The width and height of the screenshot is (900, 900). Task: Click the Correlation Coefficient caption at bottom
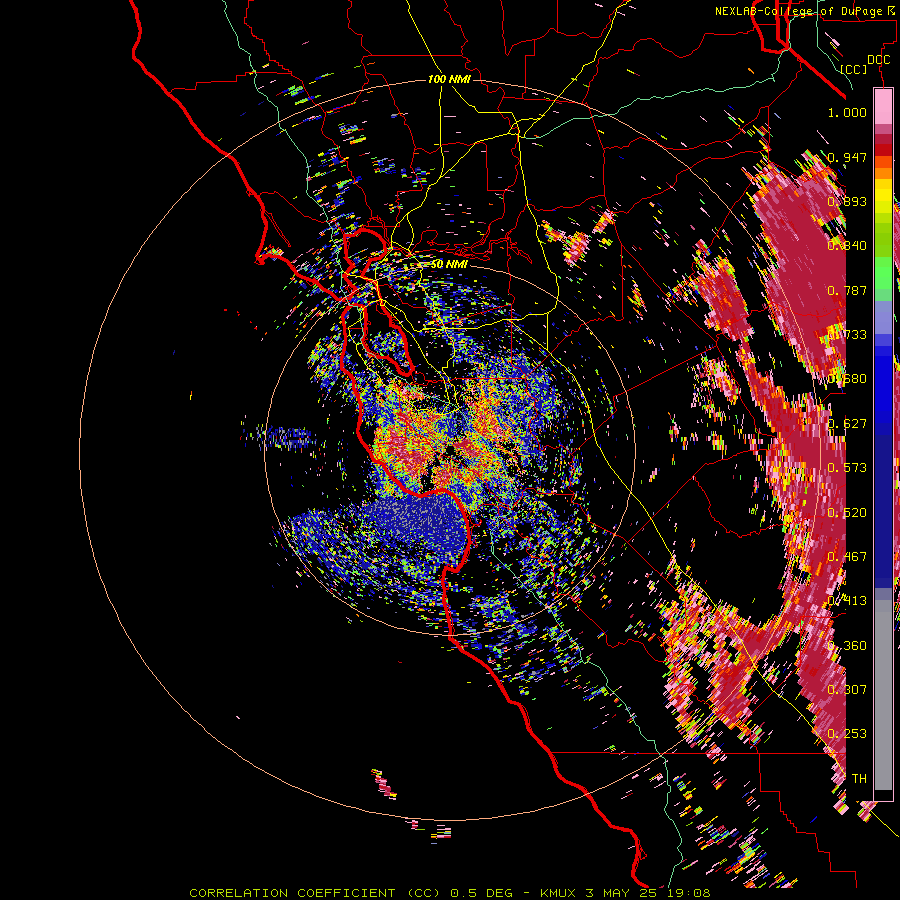pos(450,893)
